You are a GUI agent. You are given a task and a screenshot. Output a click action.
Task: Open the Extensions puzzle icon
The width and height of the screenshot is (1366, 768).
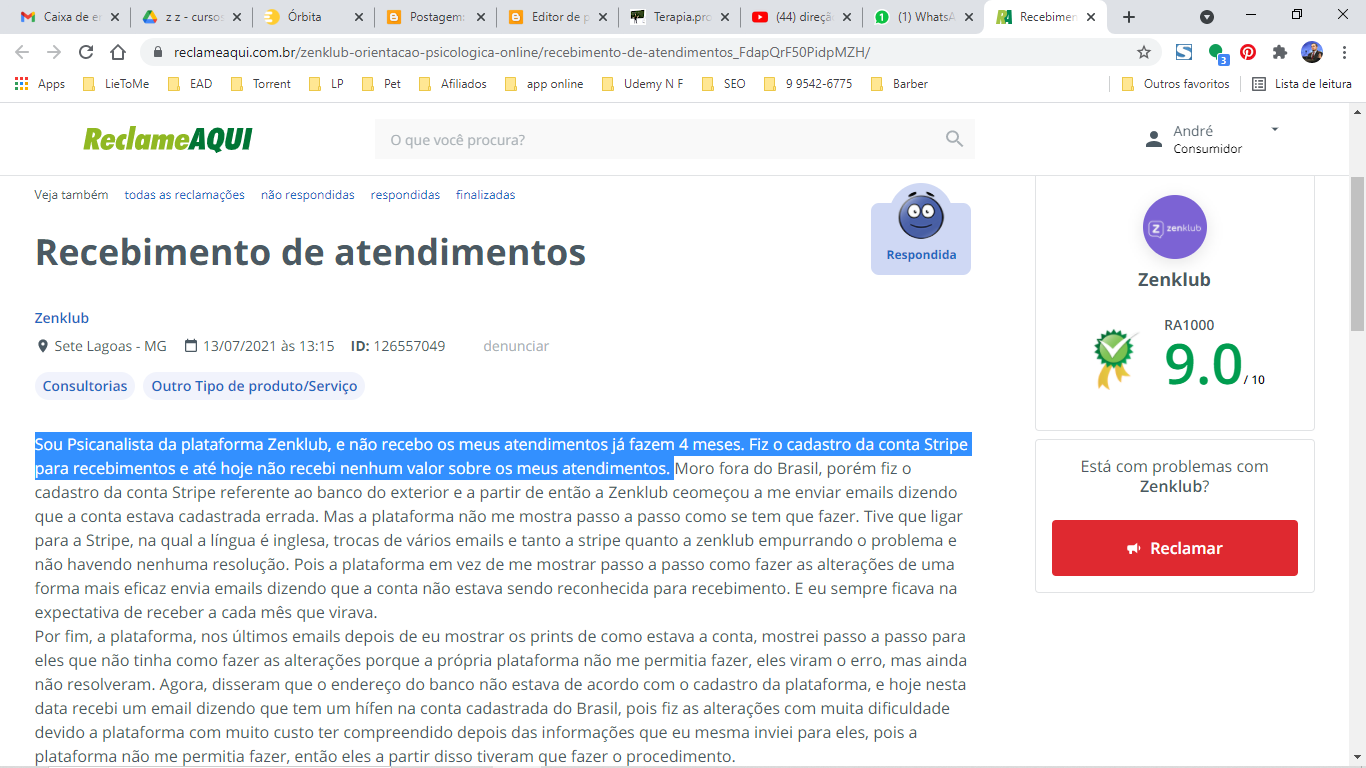pyautogui.click(x=1280, y=52)
